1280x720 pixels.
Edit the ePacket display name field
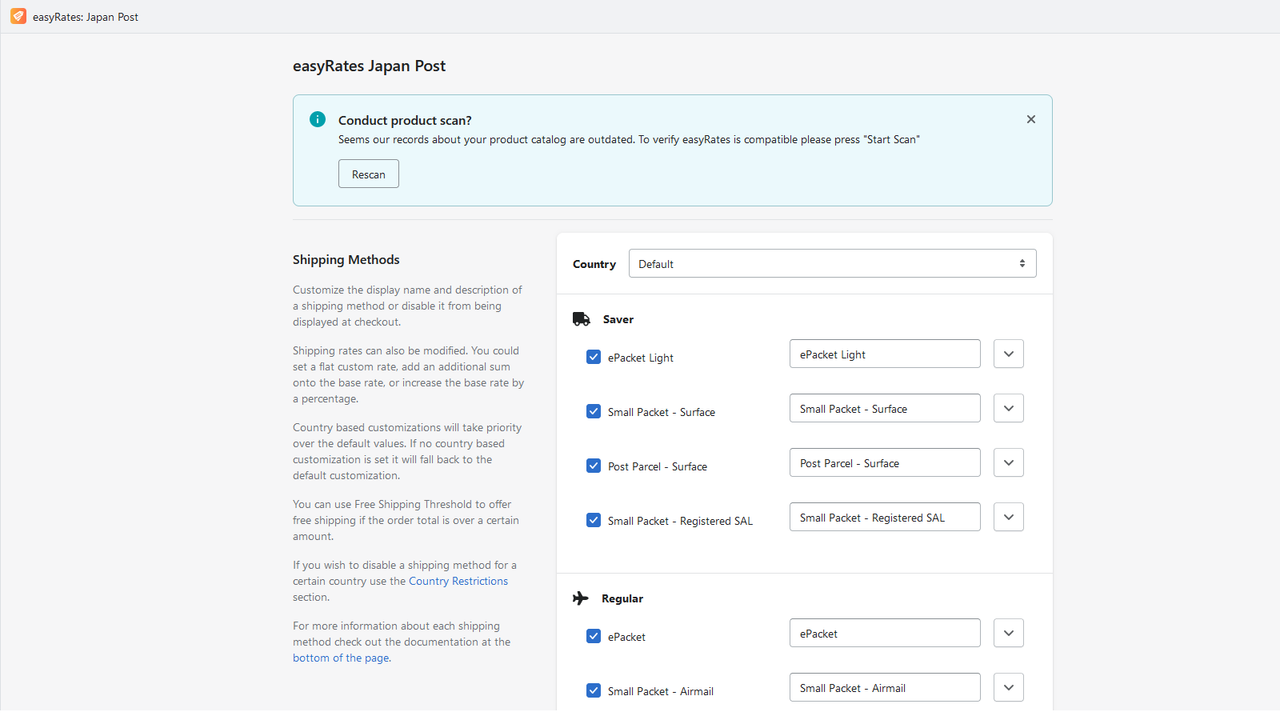pyautogui.click(x=885, y=633)
